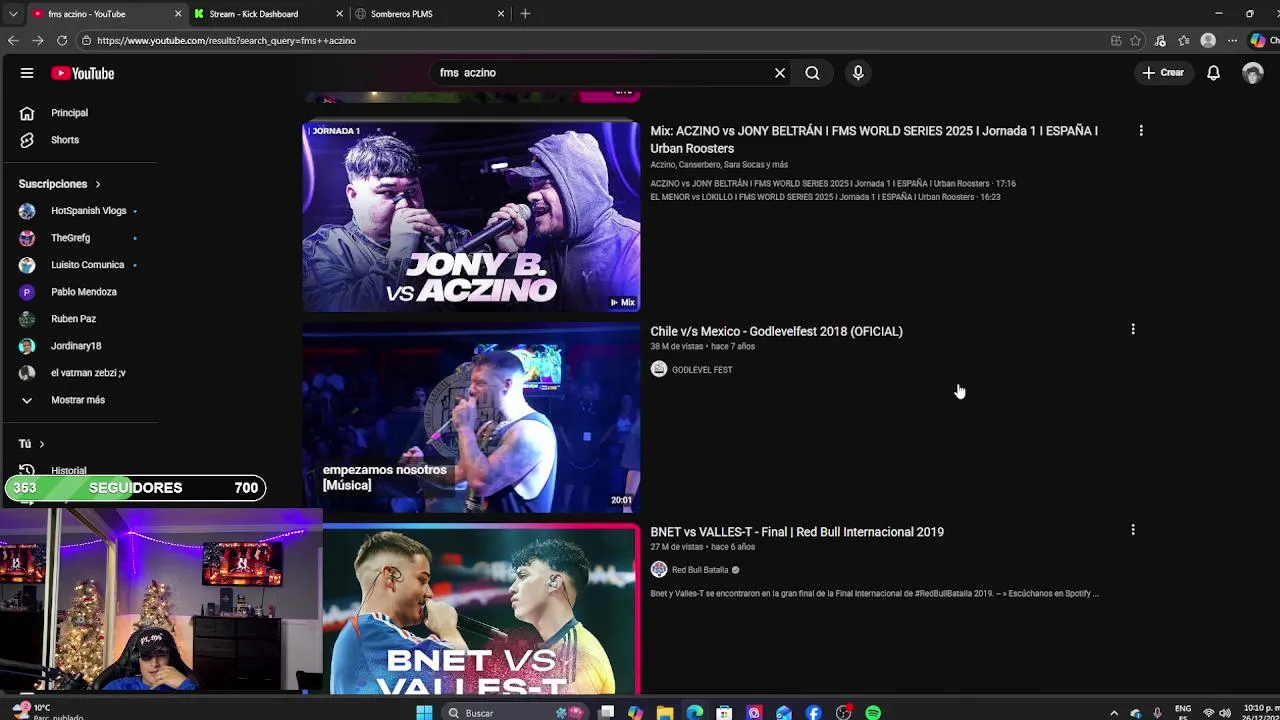Expand the Tú section chevron
1280x720 pixels.
tap(41, 444)
